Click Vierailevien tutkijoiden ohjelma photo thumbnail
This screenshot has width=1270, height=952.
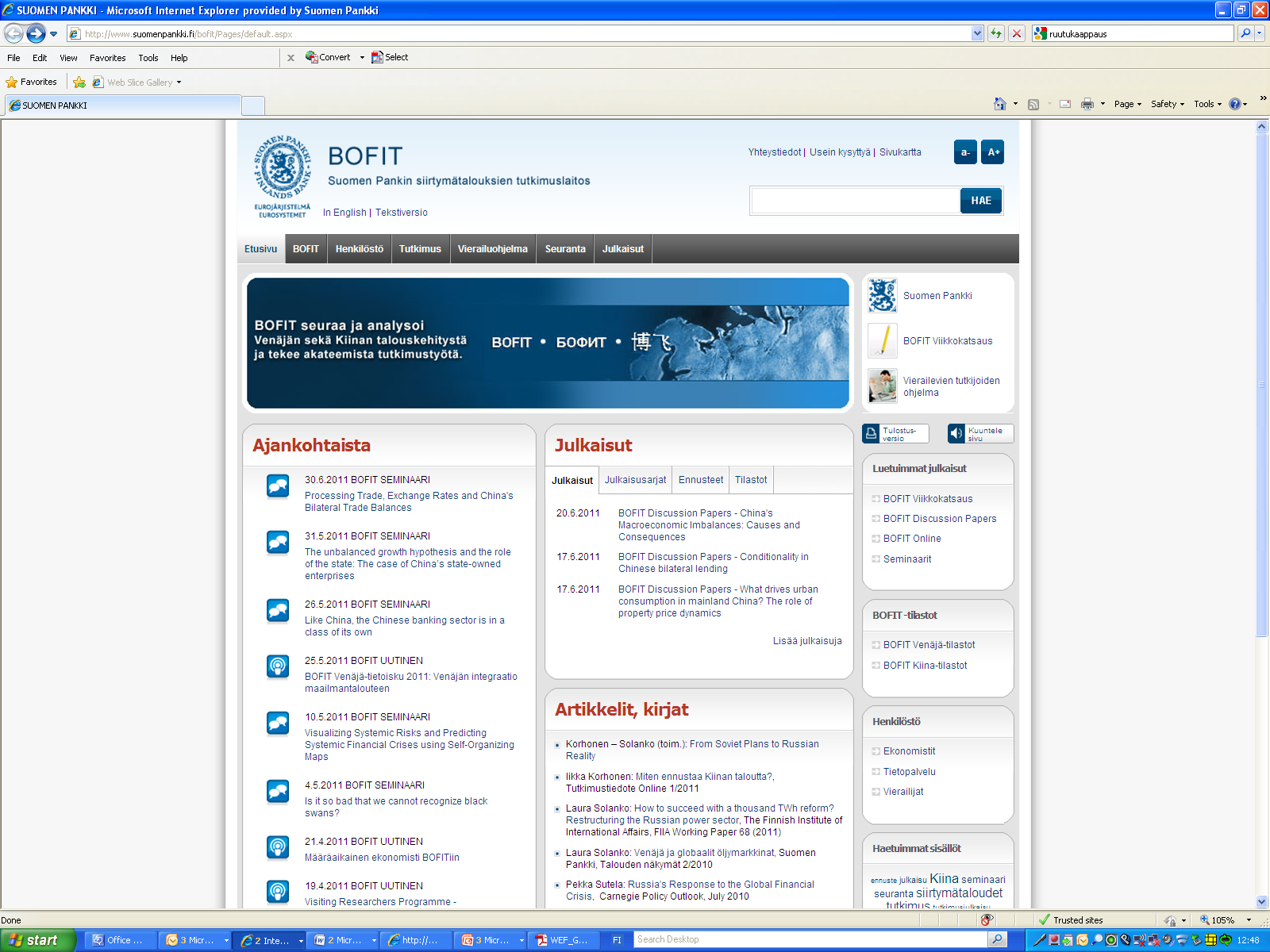coord(882,386)
